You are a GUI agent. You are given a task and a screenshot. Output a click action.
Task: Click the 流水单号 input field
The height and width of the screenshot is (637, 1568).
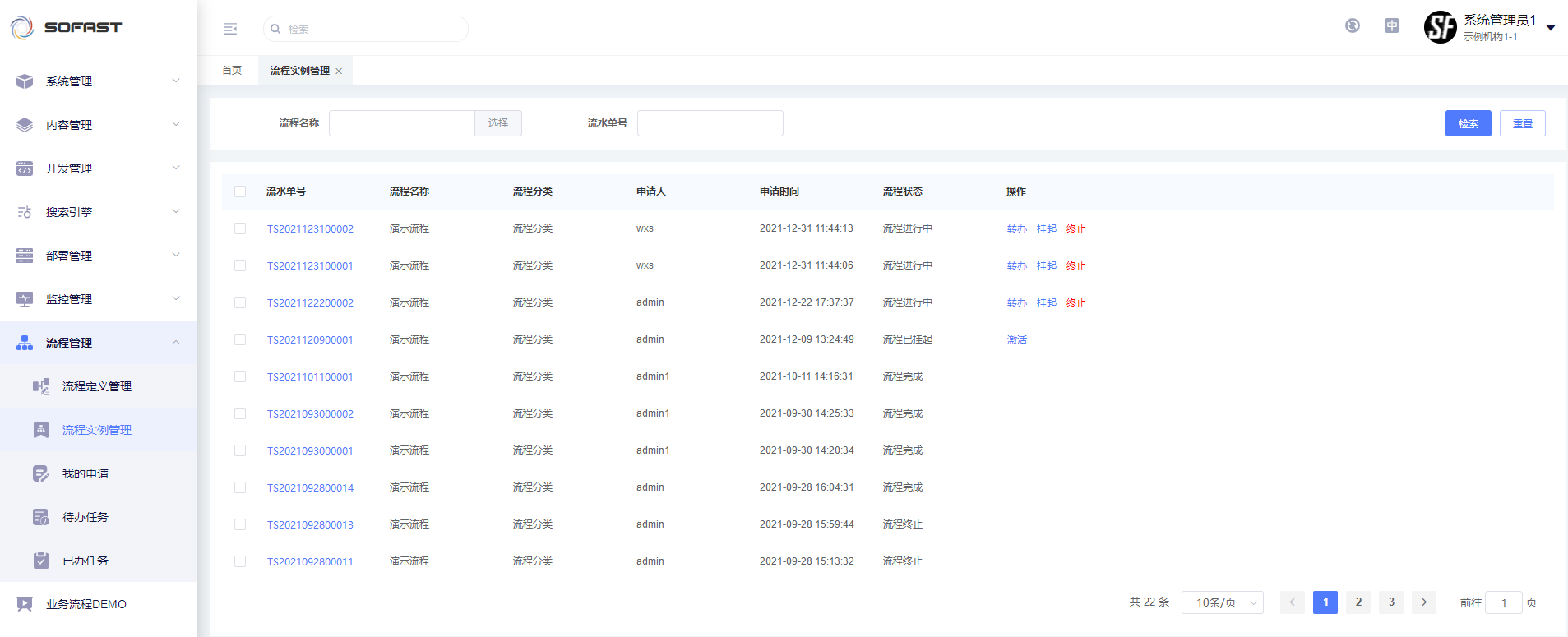pos(710,123)
